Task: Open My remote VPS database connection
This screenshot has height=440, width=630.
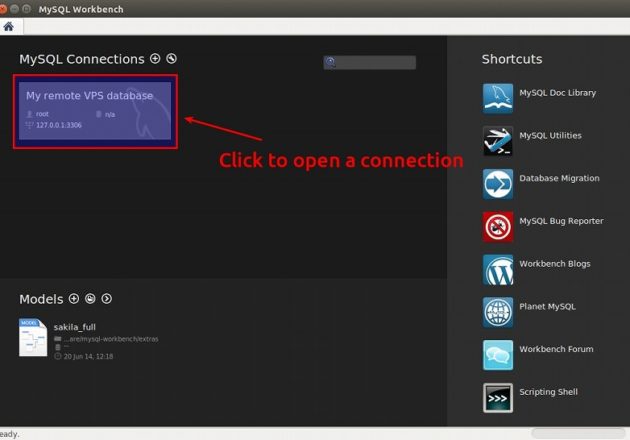Action: [x=95, y=111]
